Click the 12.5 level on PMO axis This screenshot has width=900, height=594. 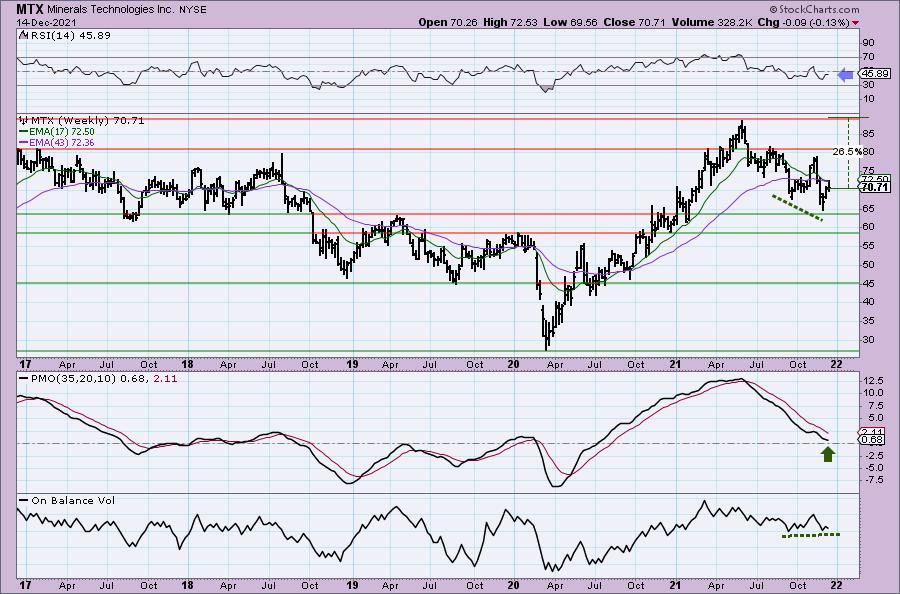pos(872,381)
